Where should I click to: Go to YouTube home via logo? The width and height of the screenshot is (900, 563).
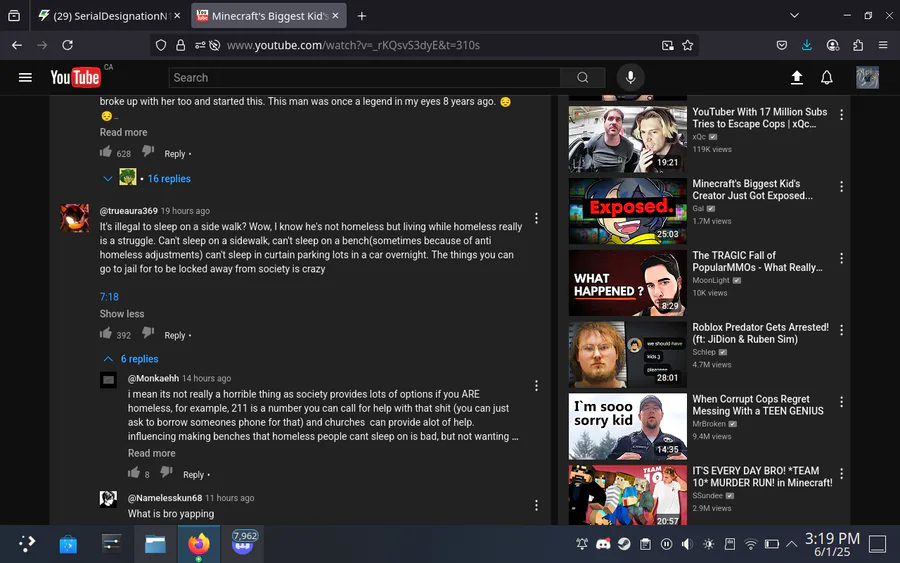tap(75, 77)
